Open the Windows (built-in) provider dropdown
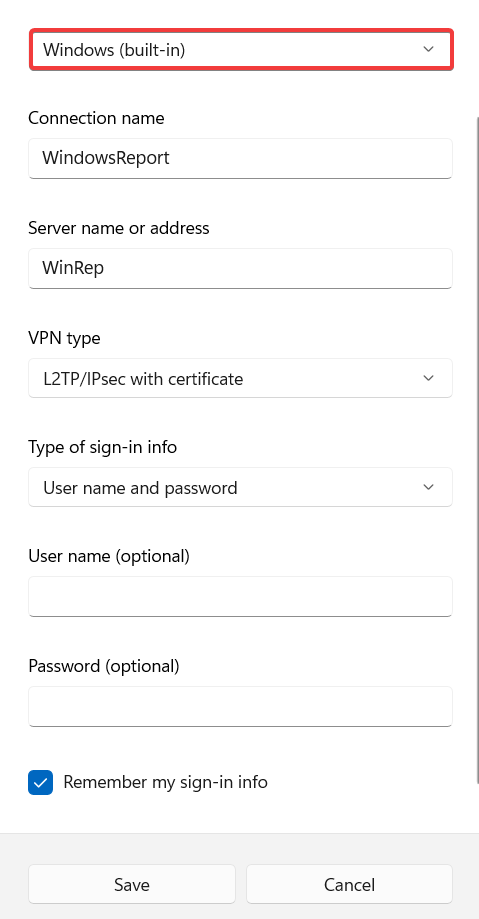Viewport: 479px width, 919px height. coord(240,50)
